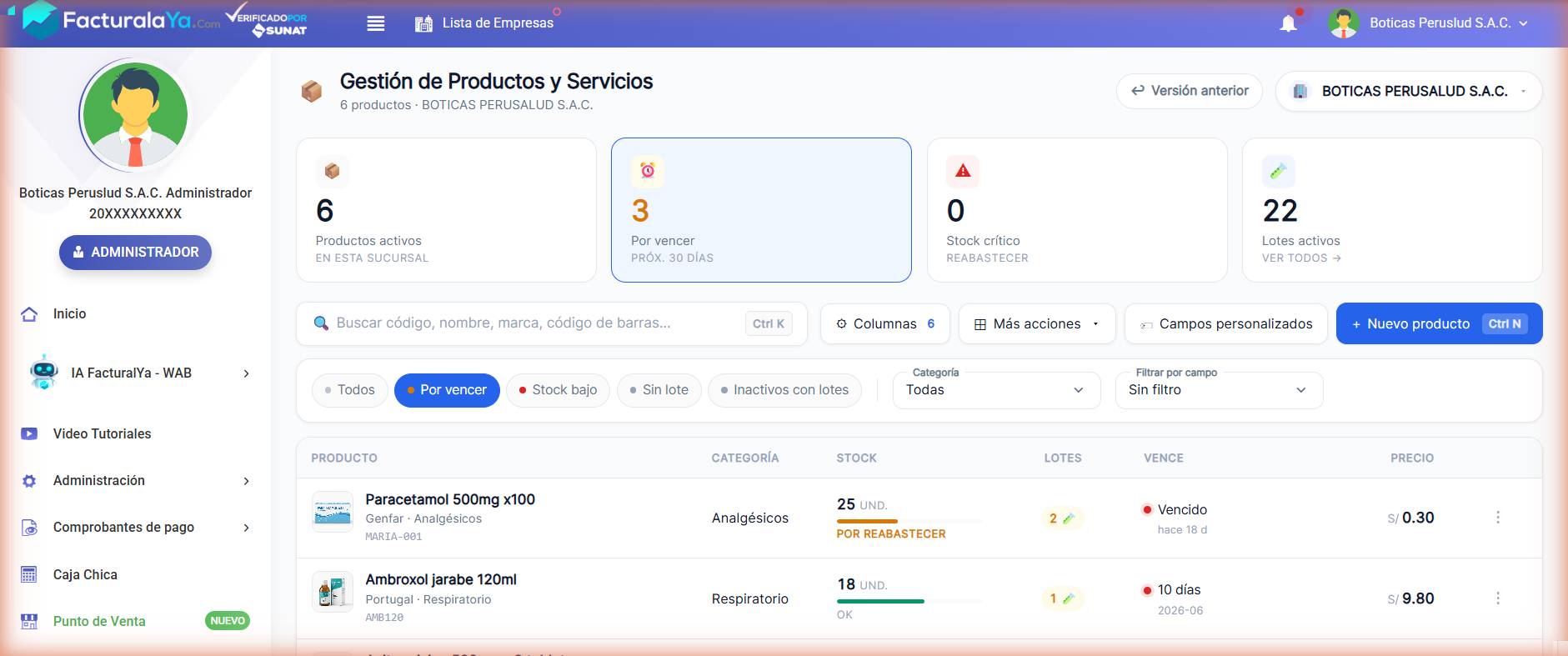This screenshot has height=656, width=1568.
Task: Open the notifications bell
Action: (x=1288, y=23)
